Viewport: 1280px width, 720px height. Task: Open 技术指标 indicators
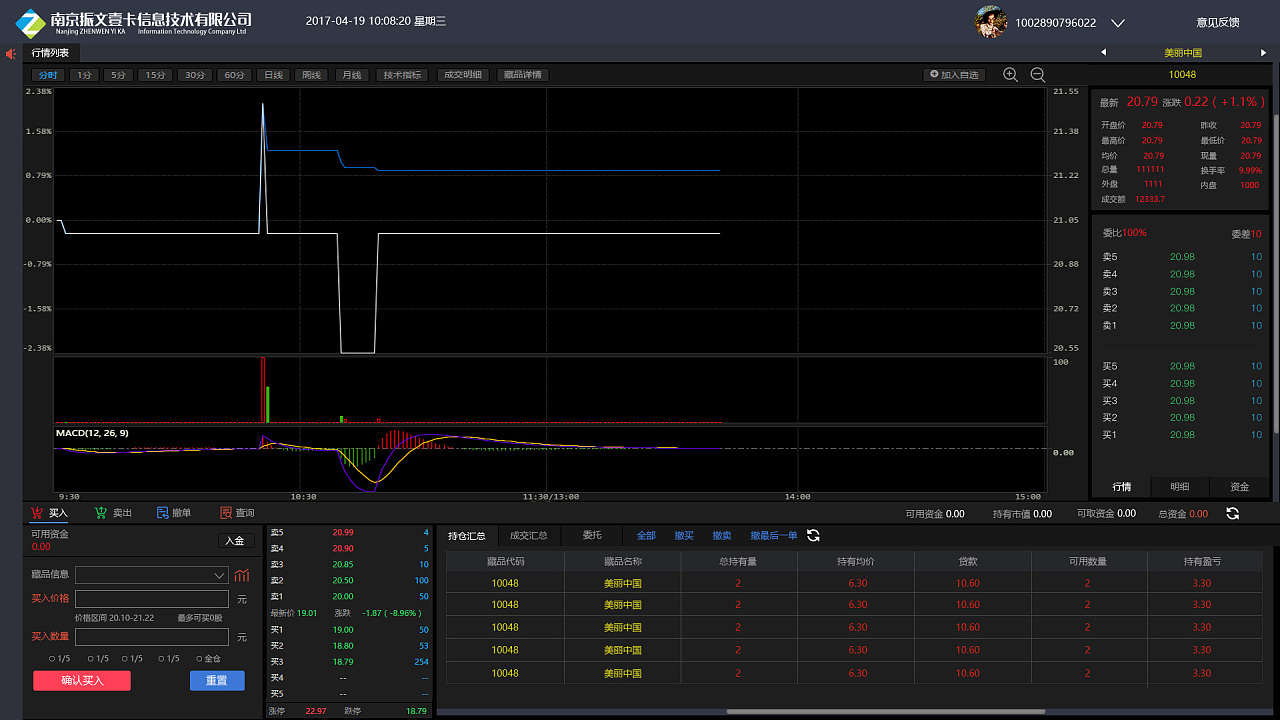point(402,75)
